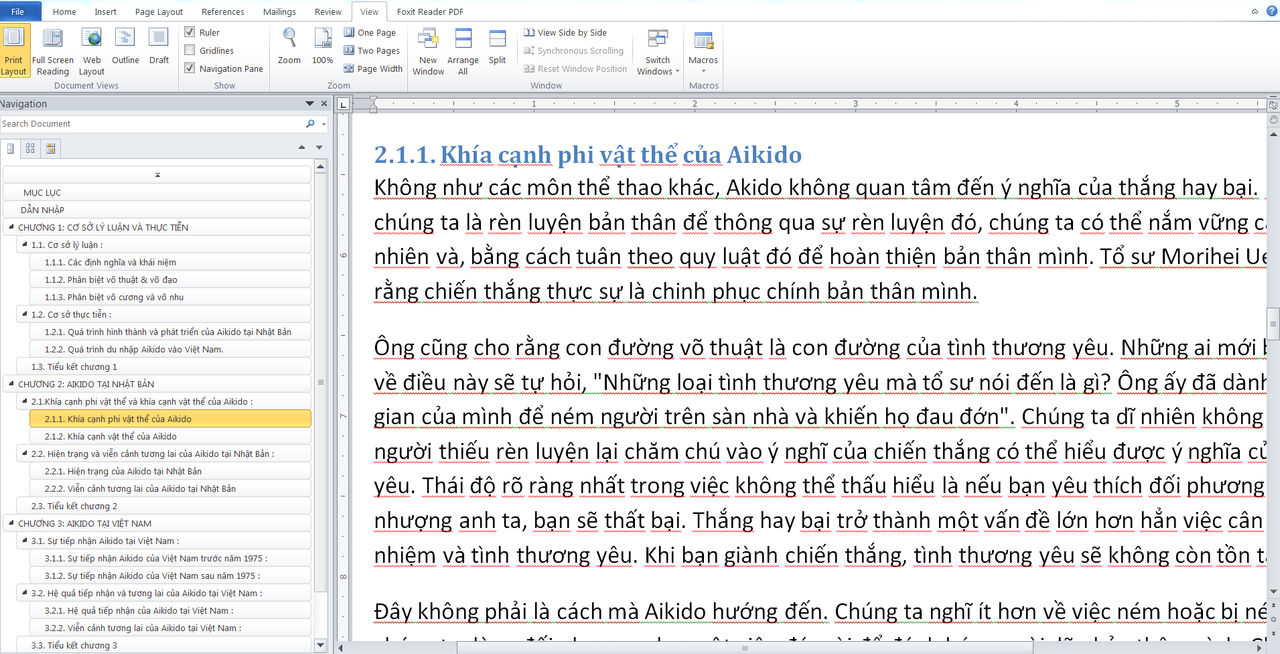Browse headings tab in Navigation pane

[x=11, y=148]
